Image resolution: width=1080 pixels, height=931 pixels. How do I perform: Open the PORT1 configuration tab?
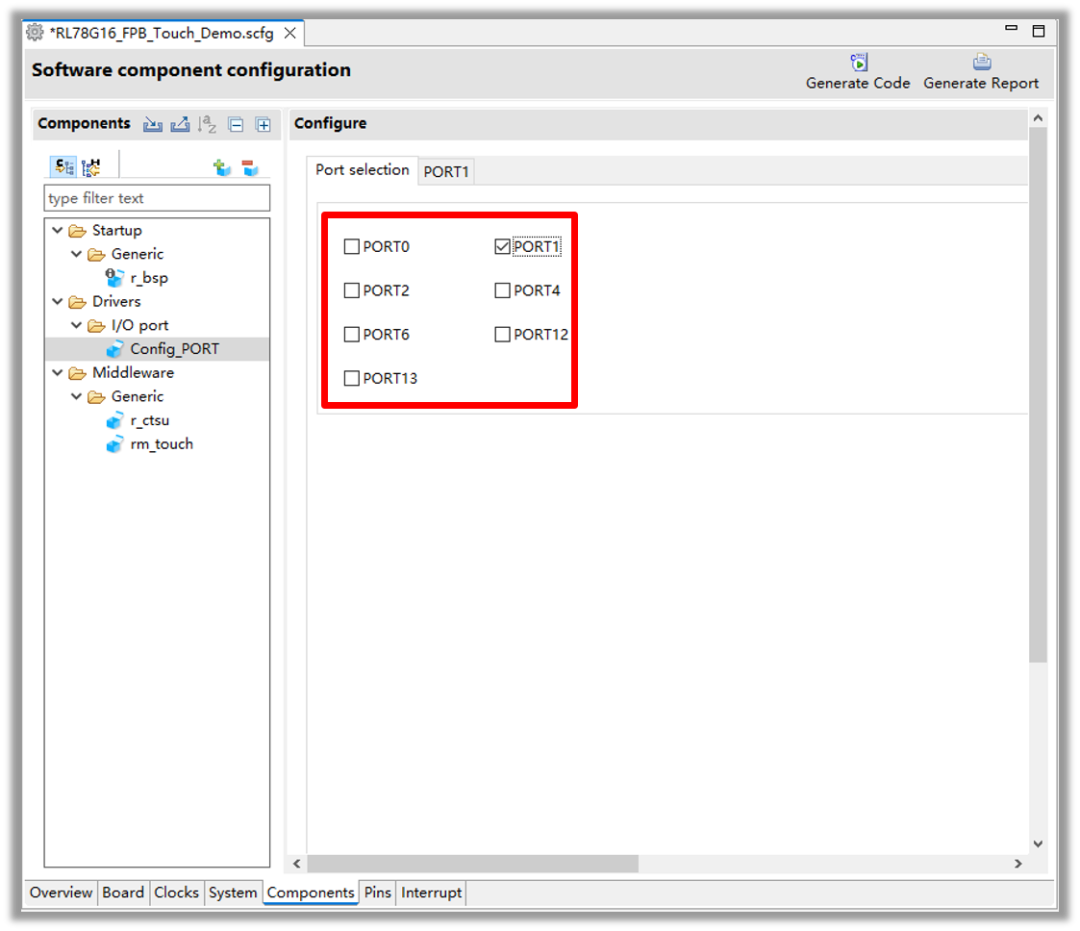tap(446, 171)
